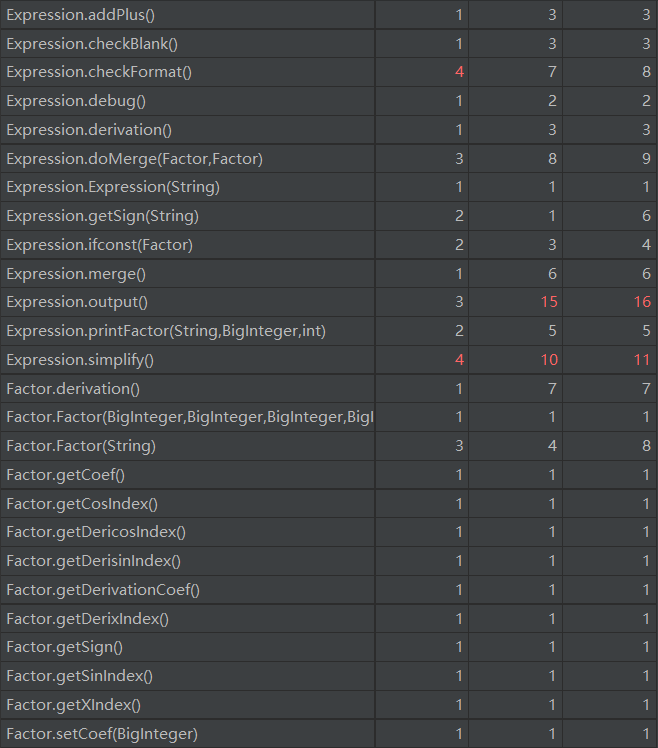
Task: Select the Factor.getCosIndex() row
Action: click(82, 504)
